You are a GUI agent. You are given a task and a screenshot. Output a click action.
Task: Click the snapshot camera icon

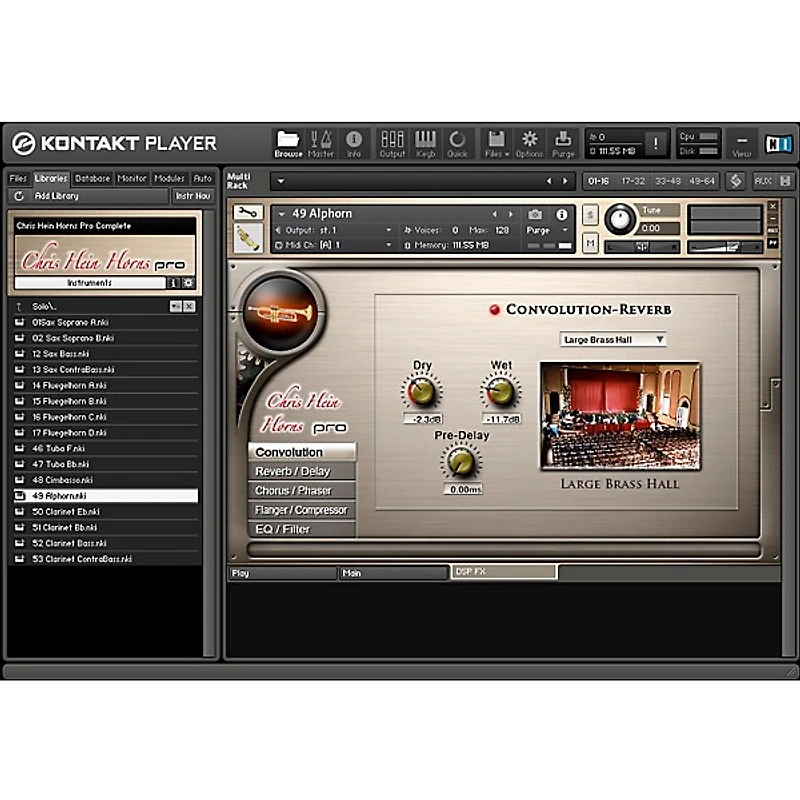pyautogui.click(x=535, y=214)
